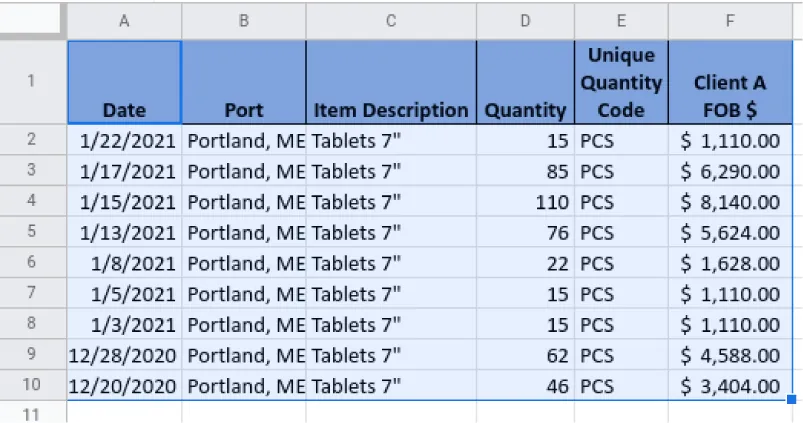Viewport: 803px width, 423px height.
Task: Click the cell showing $ 3,404.00
Action: 732,386
